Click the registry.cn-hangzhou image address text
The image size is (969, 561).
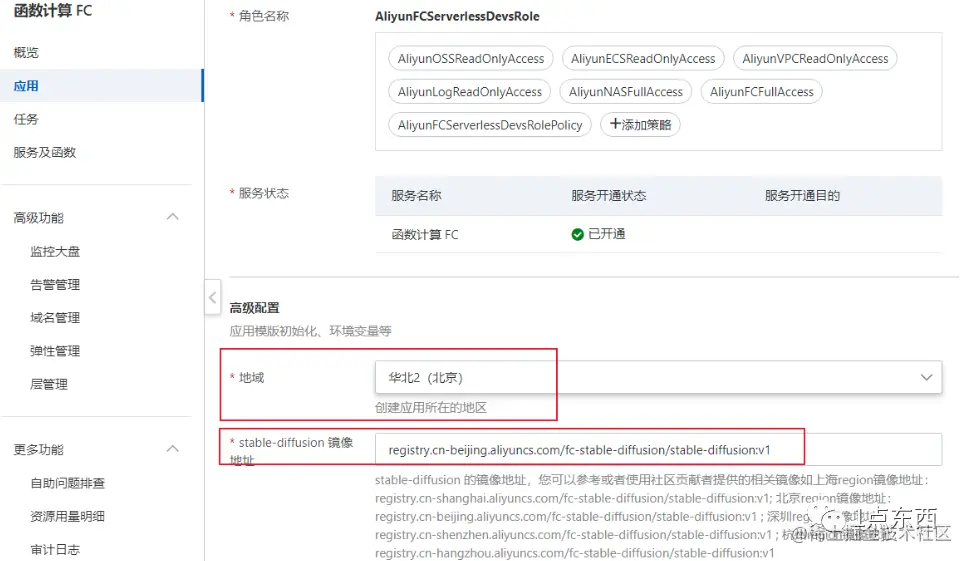click(x=575, y=553)
